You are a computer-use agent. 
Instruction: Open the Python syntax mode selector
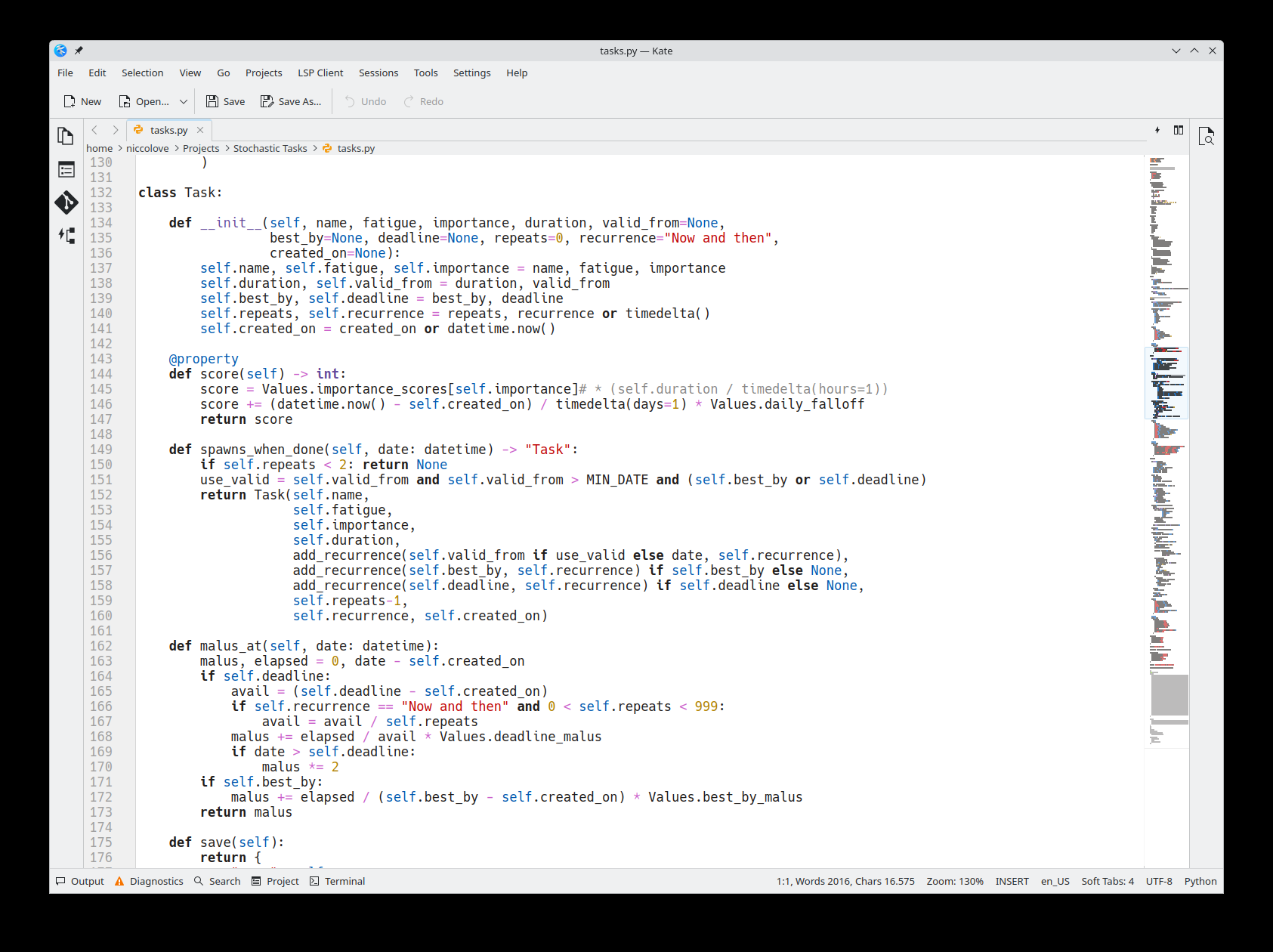[x=1200, y=881]
